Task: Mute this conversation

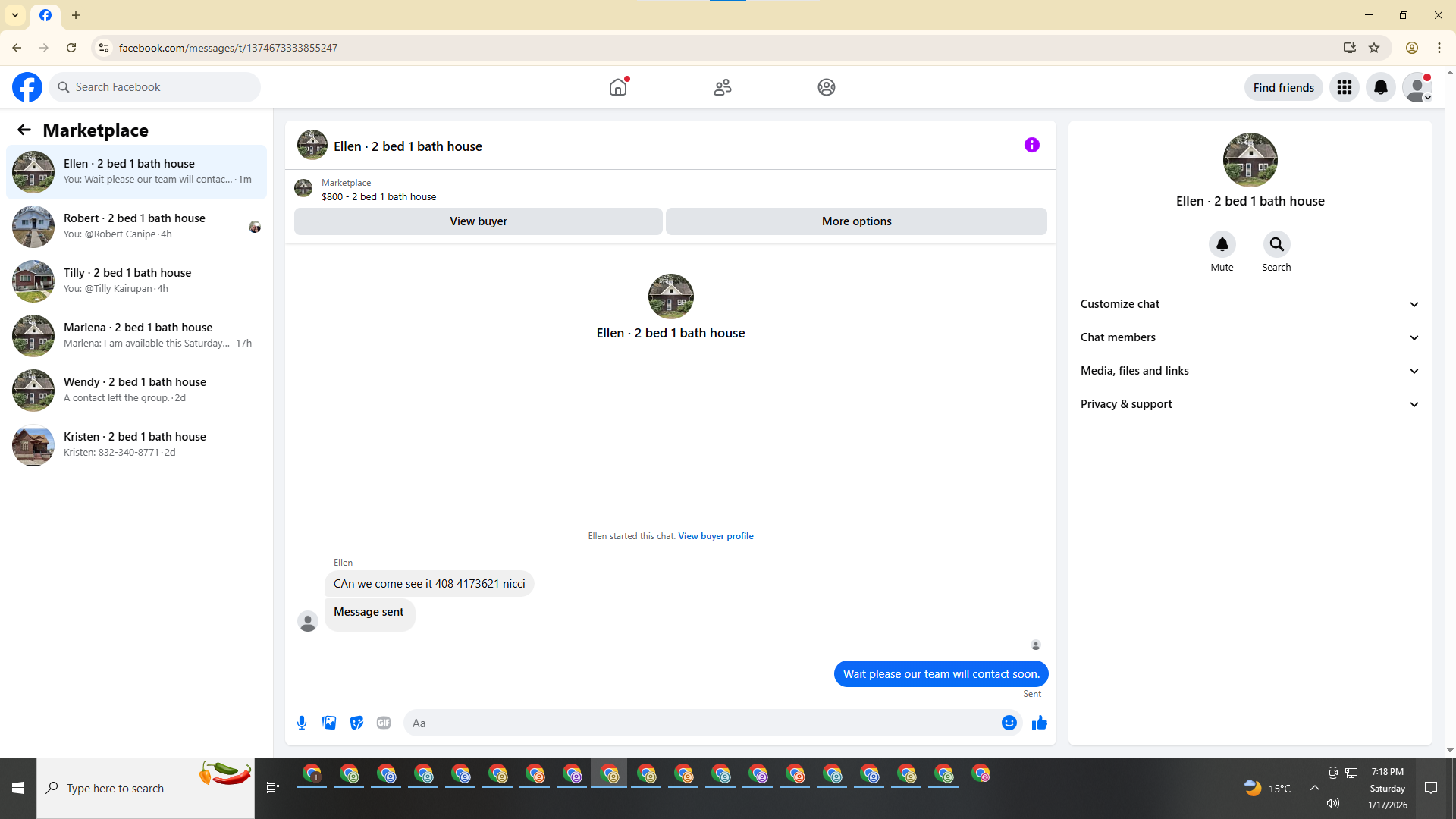Action: [1222, 245]
